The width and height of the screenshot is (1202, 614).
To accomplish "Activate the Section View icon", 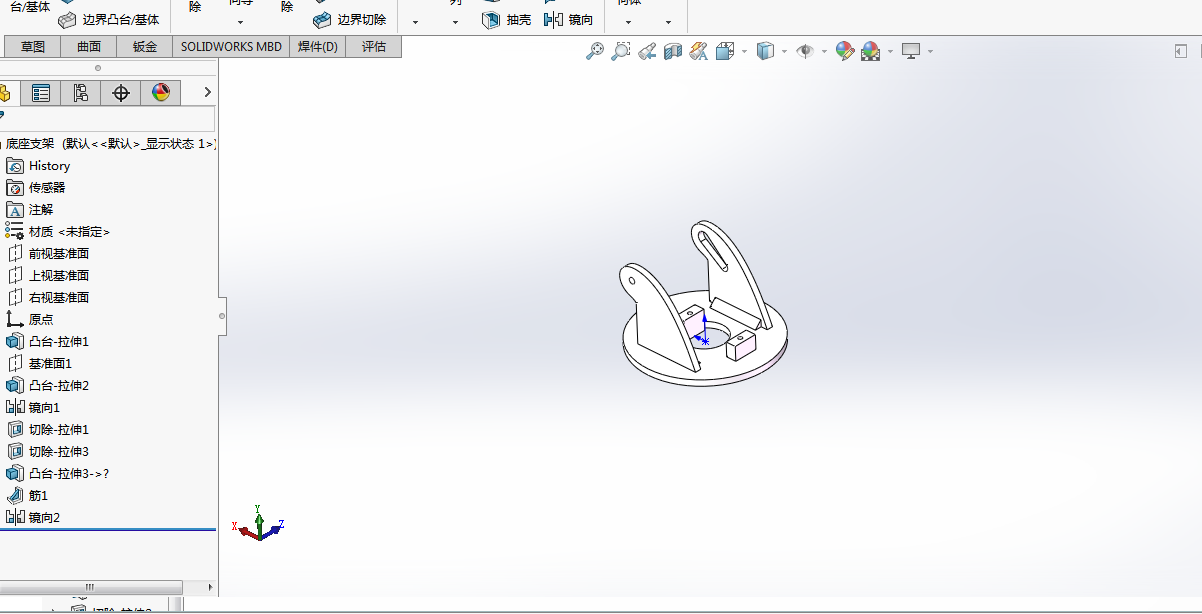I will [x=673, y=51].
